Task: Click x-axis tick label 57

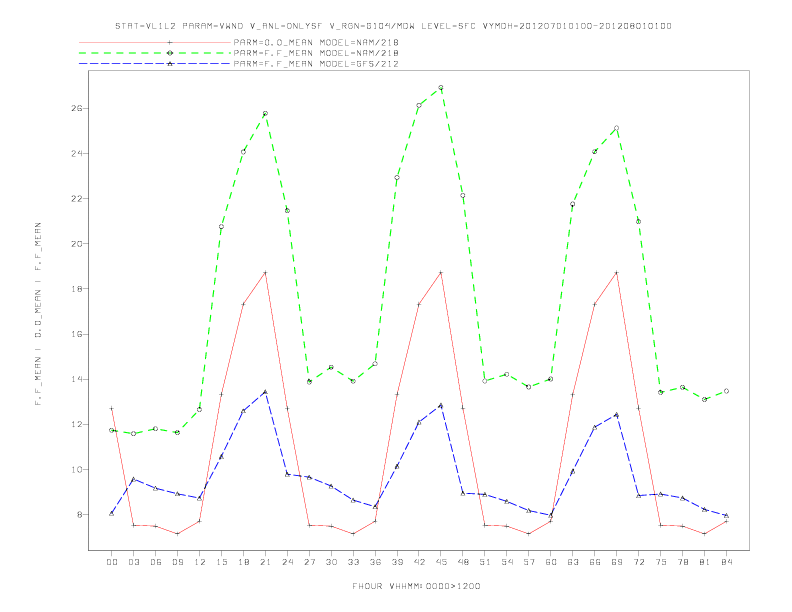Action: click(529, 562)
